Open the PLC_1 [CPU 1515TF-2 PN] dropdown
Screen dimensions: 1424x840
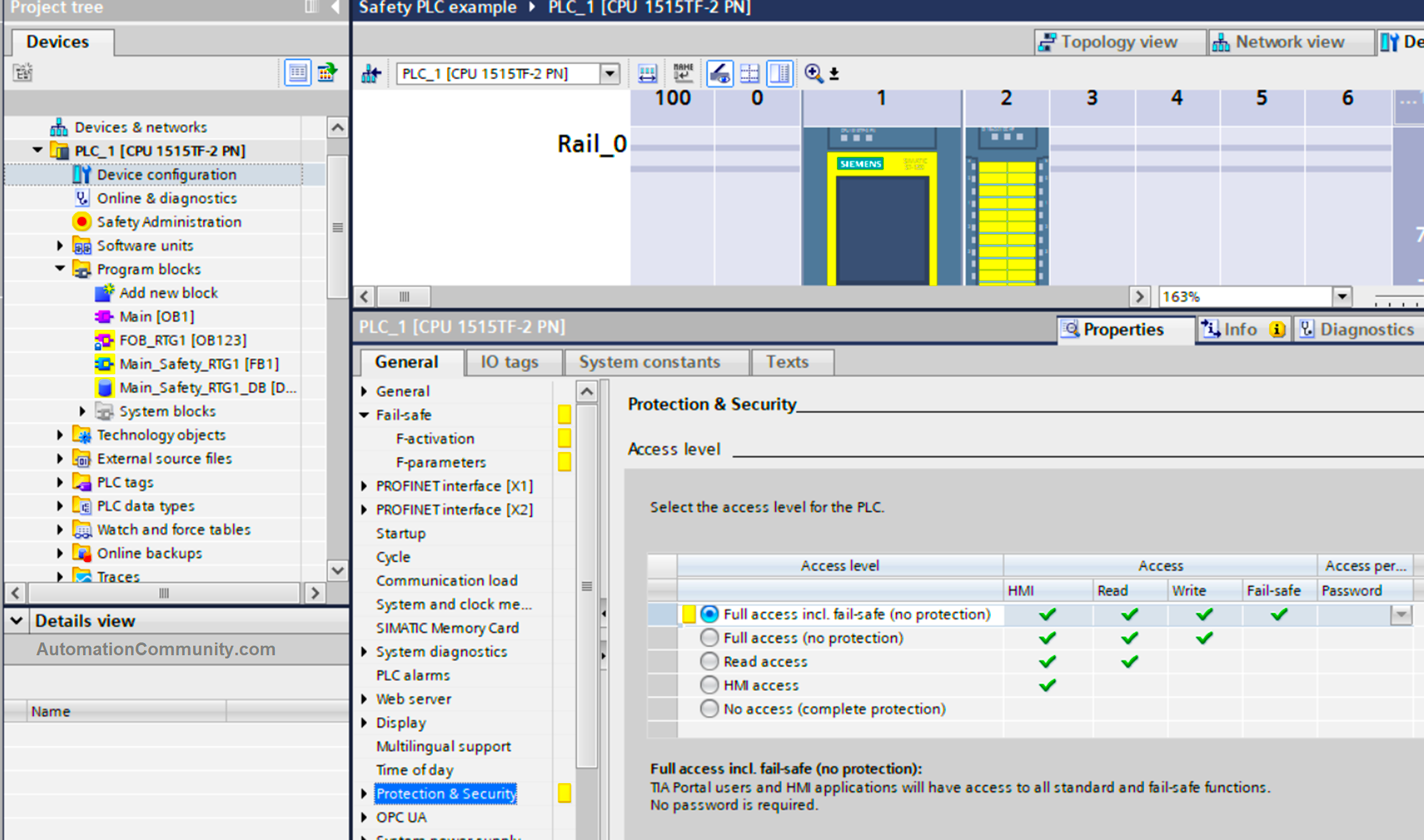[609, 74]
